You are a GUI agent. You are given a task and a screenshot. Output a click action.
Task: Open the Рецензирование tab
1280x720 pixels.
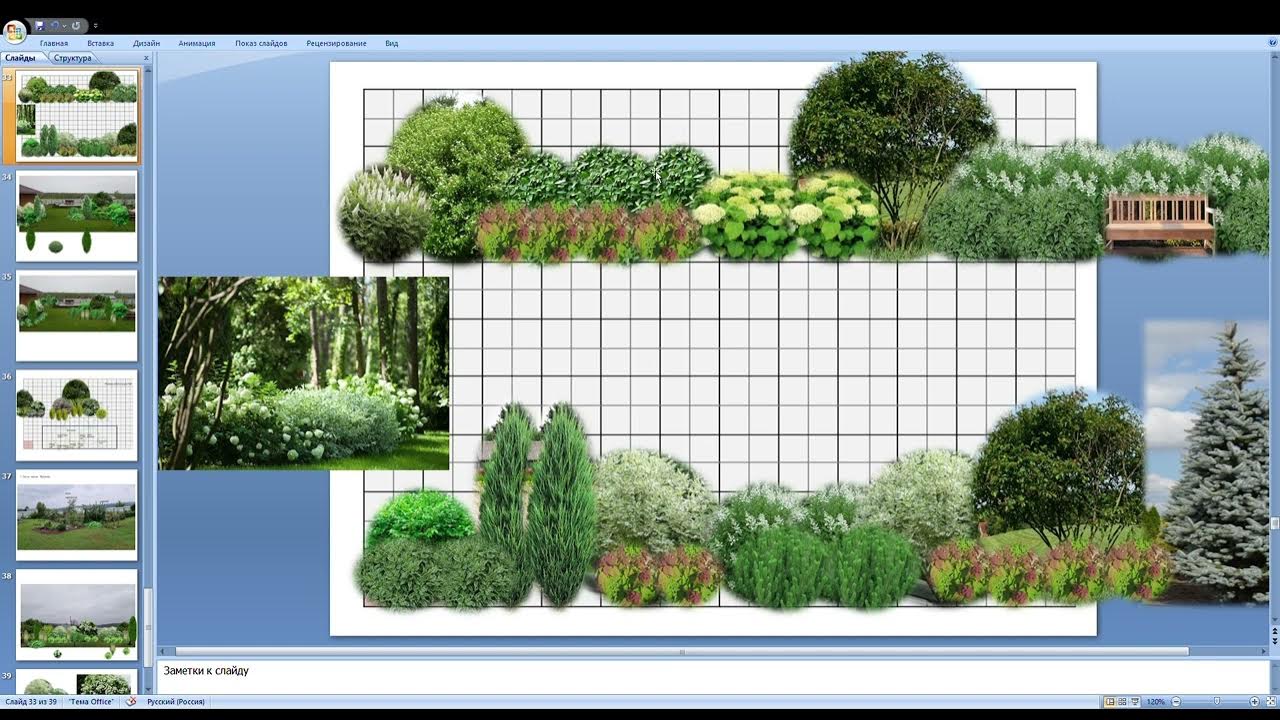coord(336,43)
